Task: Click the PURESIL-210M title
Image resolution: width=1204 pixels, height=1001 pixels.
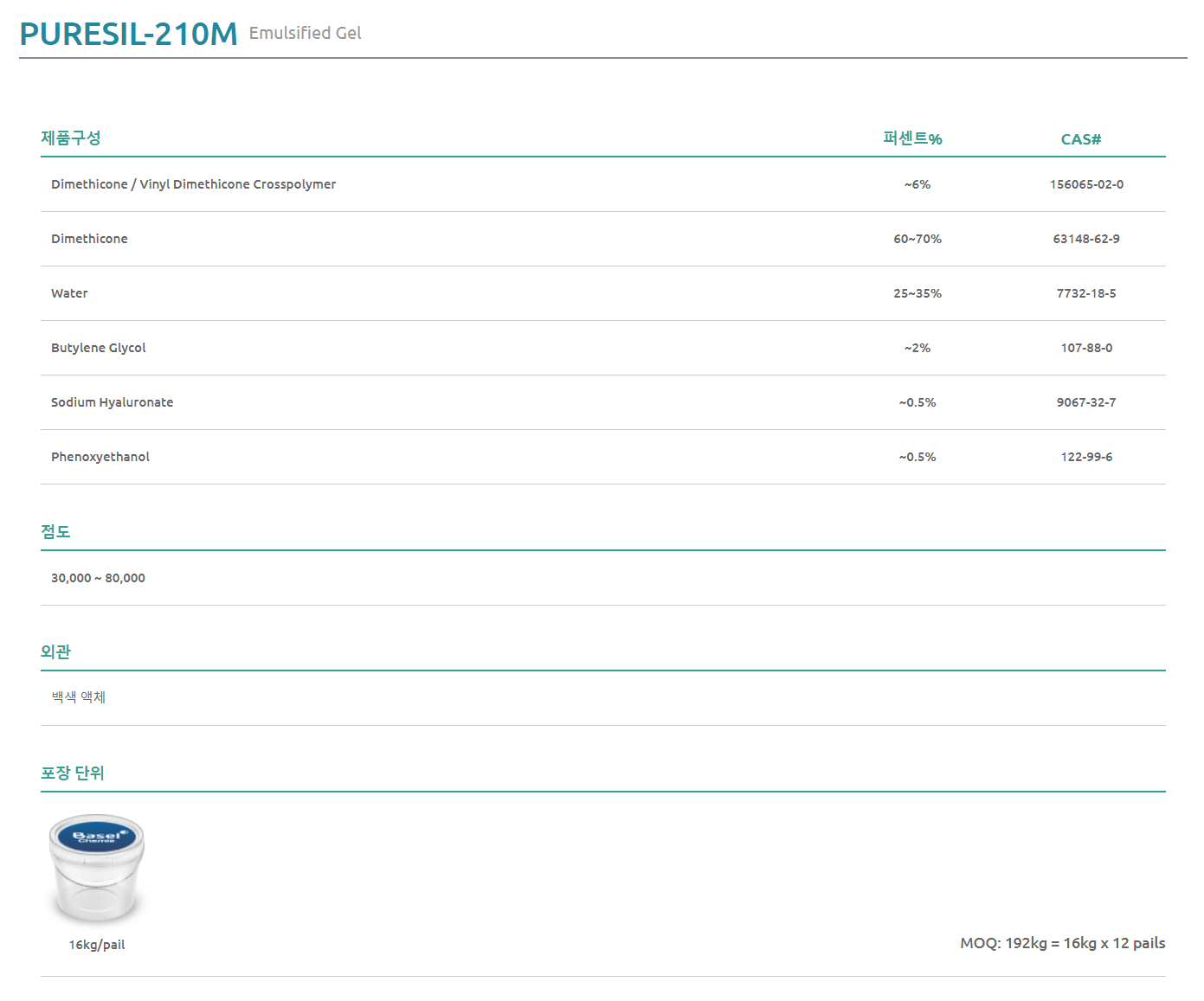Action: (128, 34)
